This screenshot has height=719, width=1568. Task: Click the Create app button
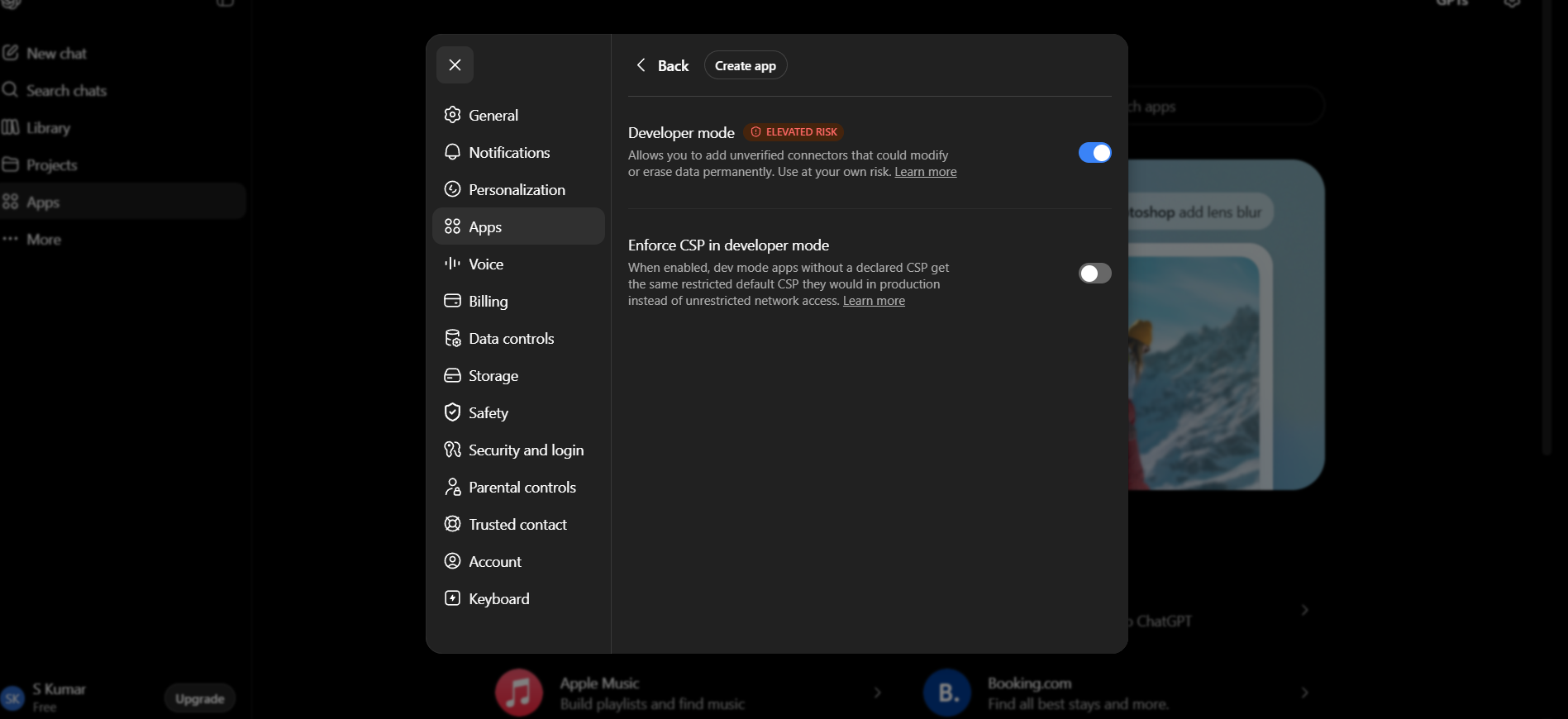[746, 65]
